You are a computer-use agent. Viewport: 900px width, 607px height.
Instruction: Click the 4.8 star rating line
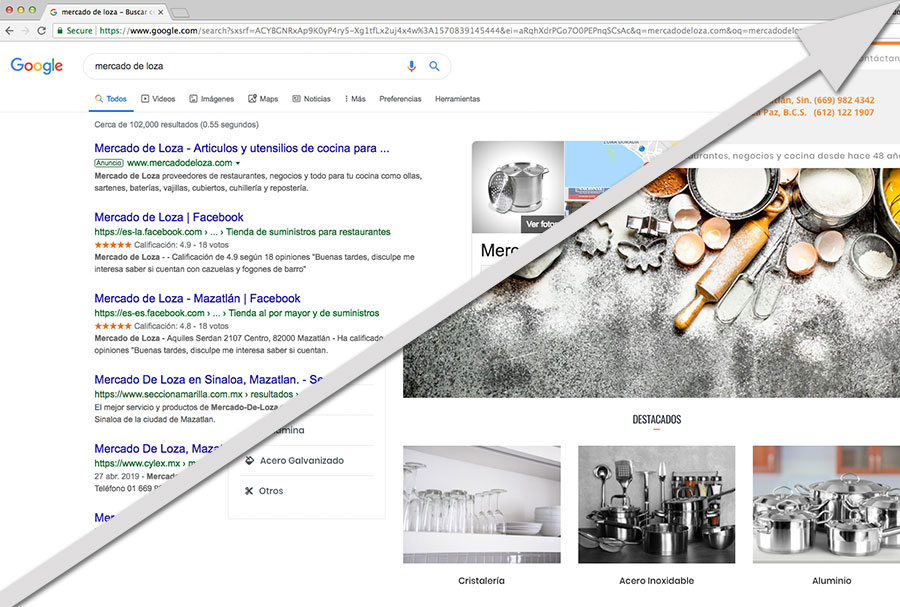point(161,326)
